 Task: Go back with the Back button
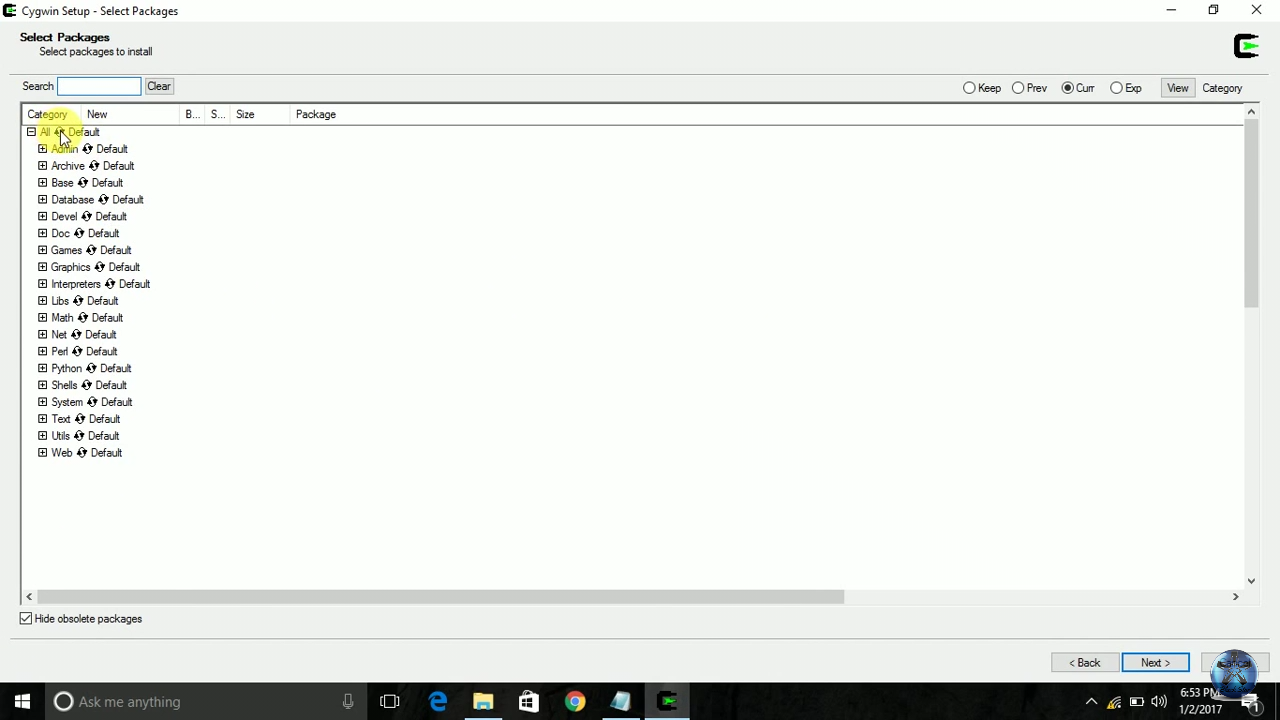pos(1085,663)
